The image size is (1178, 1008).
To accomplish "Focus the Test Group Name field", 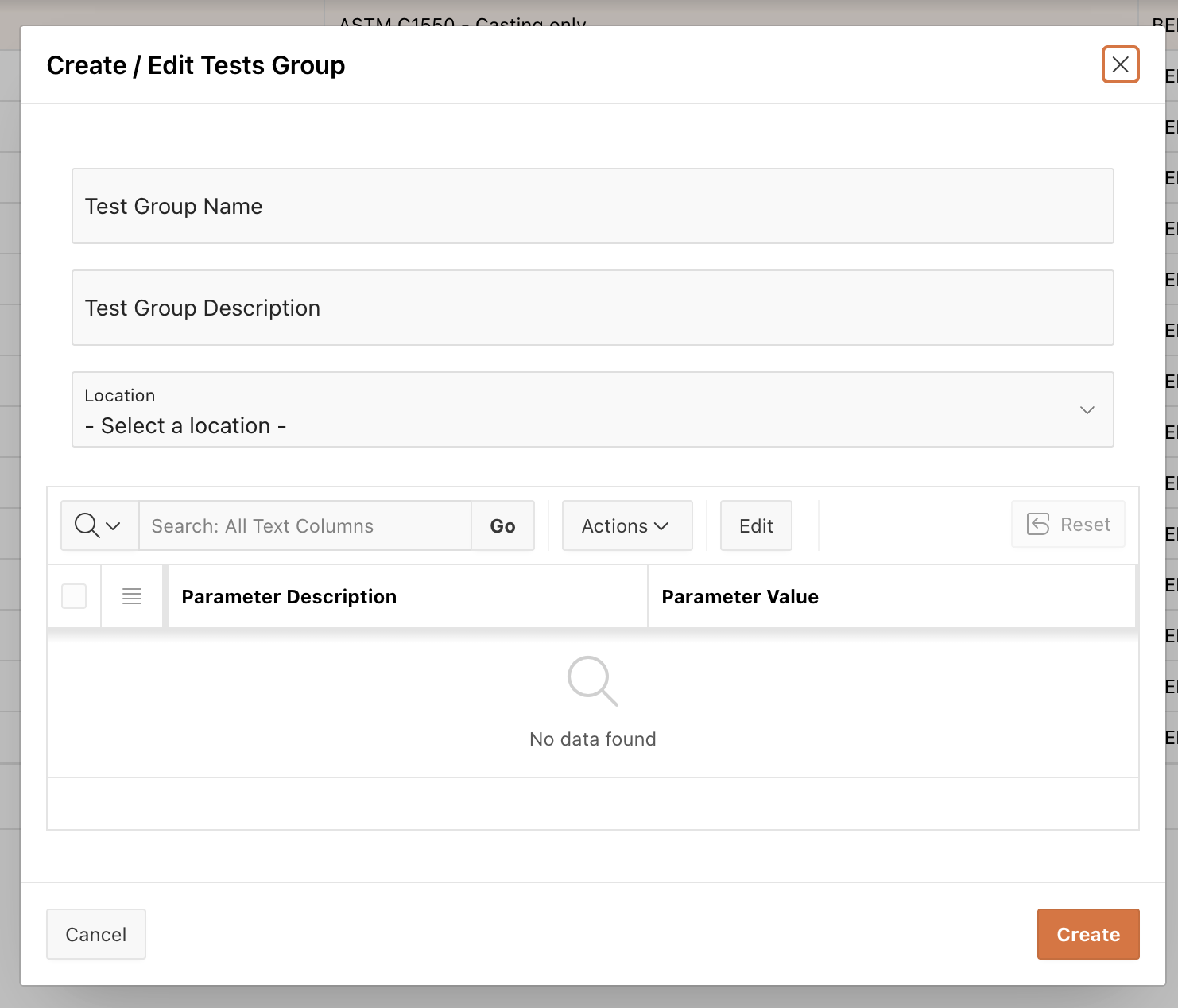I will coord(592,206).
